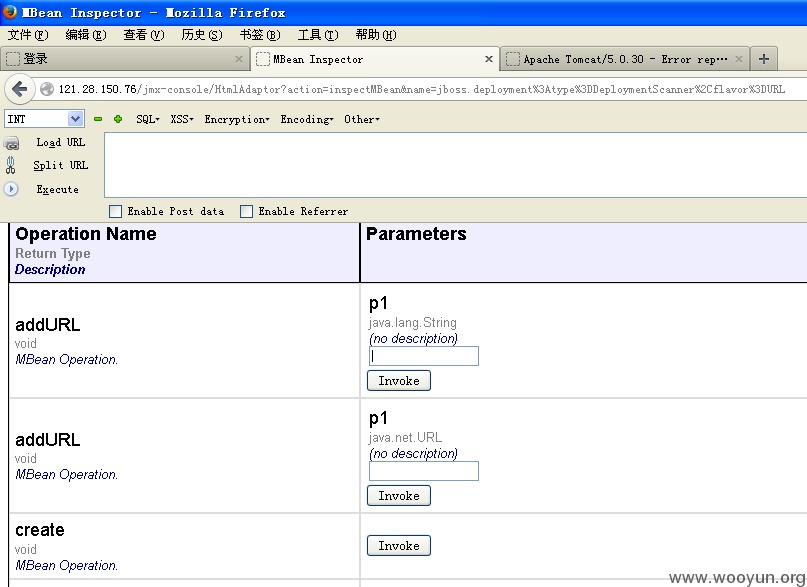Invoke addURL with java.net.URL parameter
This screenshot has height=587, width=807.
[x=399, y=495]
